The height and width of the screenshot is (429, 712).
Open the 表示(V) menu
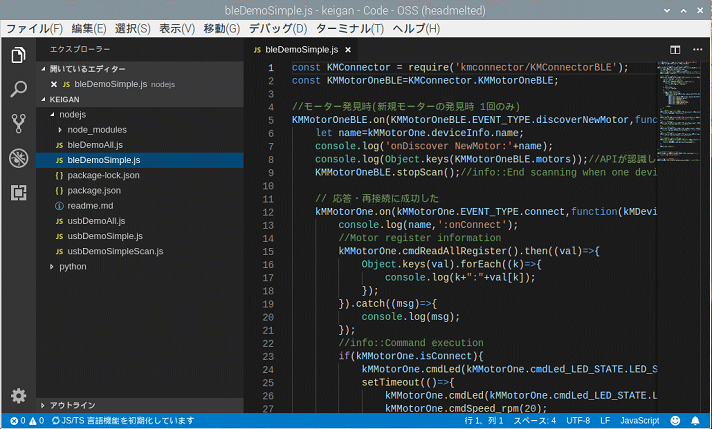(x=177, y=29)
